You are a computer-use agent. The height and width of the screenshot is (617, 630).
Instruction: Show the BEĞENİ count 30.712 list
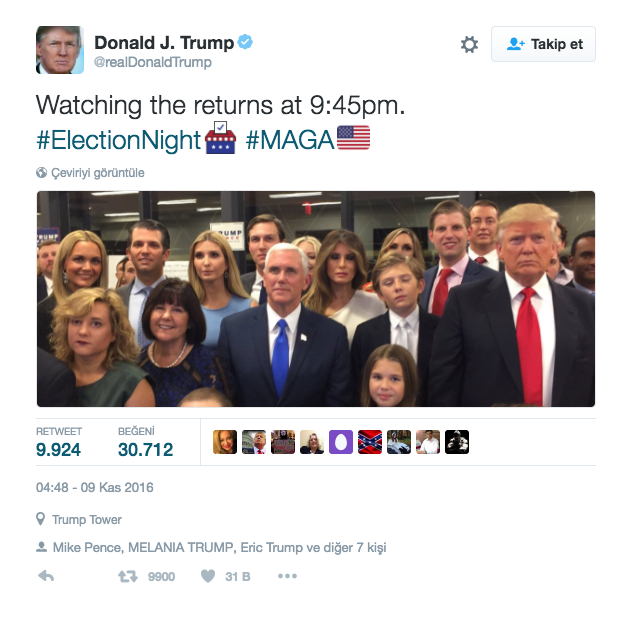145,442
